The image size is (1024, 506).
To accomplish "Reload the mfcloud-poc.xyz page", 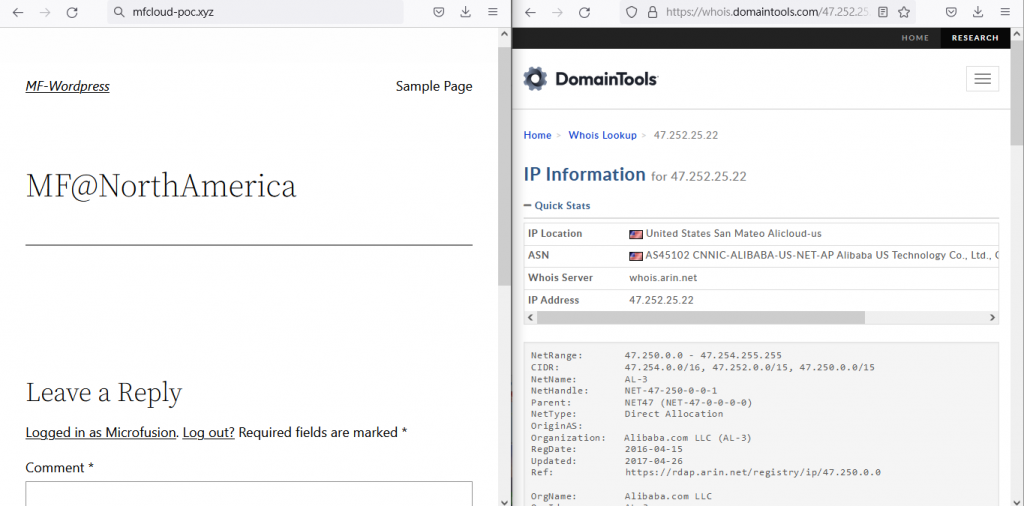I will click(x=72, y=12).
